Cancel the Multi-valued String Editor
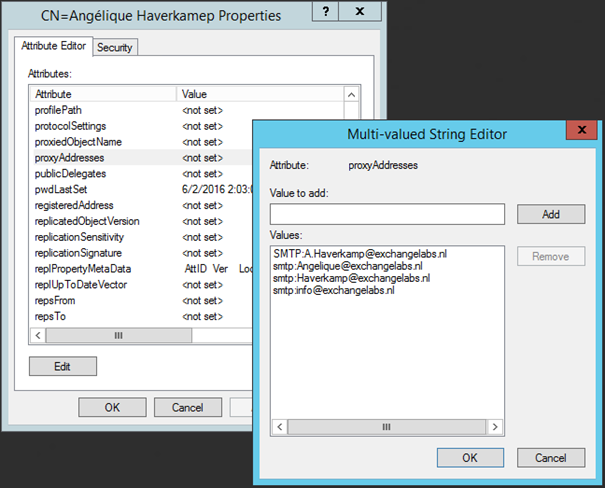Viewport: 605px width, 488px height. pyautogui.click(x=551, y=457)
